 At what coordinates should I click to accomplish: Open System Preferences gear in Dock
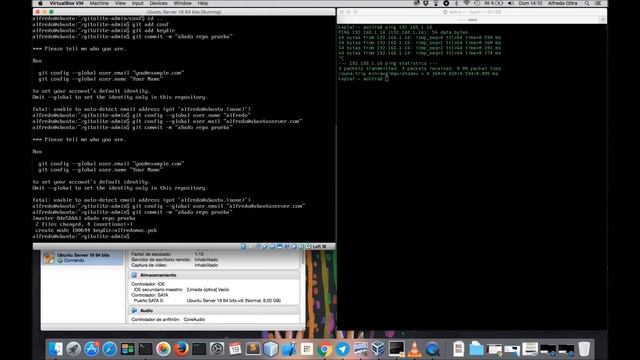217,349
